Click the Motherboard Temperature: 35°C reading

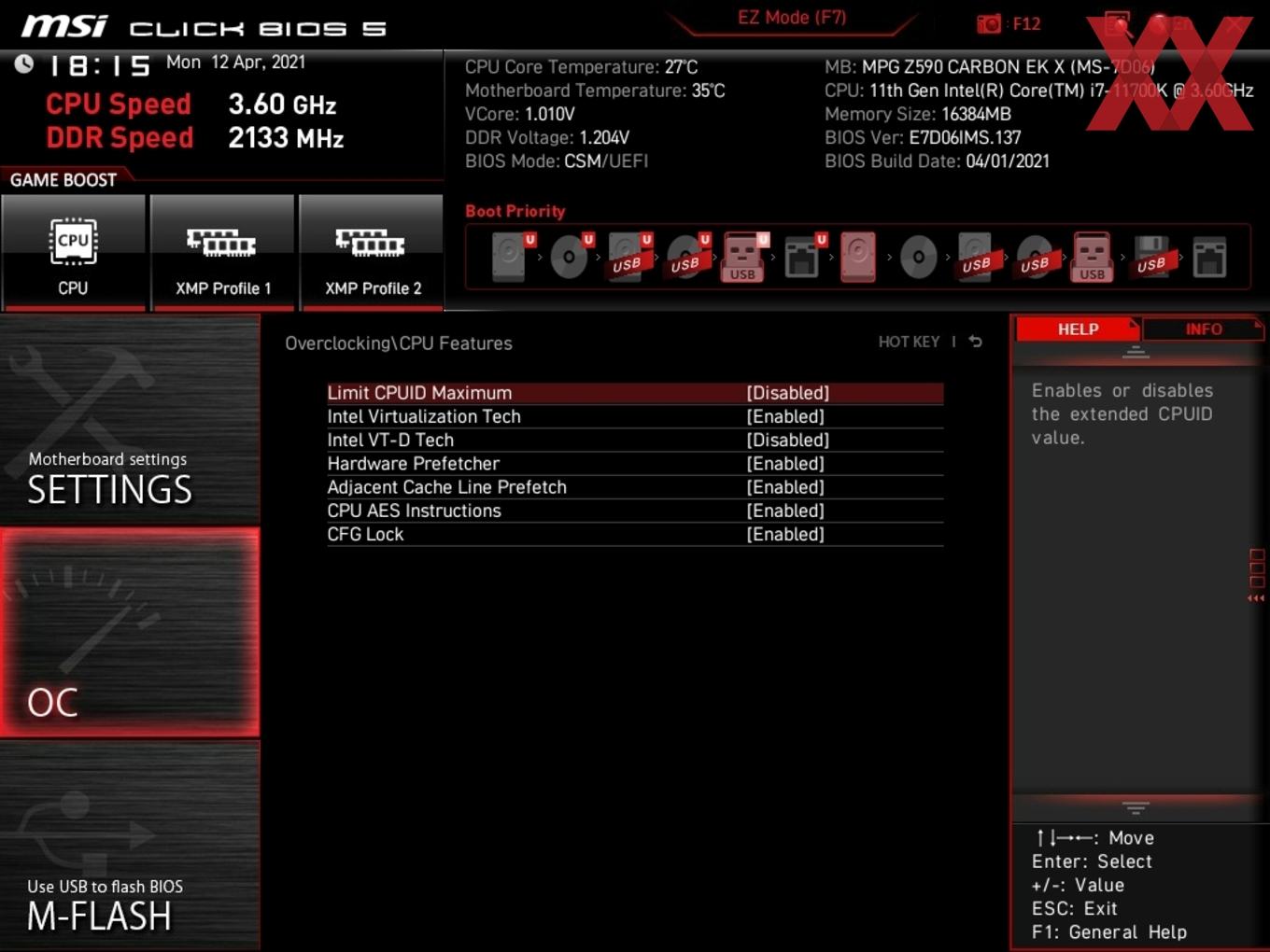coord(595,91)
